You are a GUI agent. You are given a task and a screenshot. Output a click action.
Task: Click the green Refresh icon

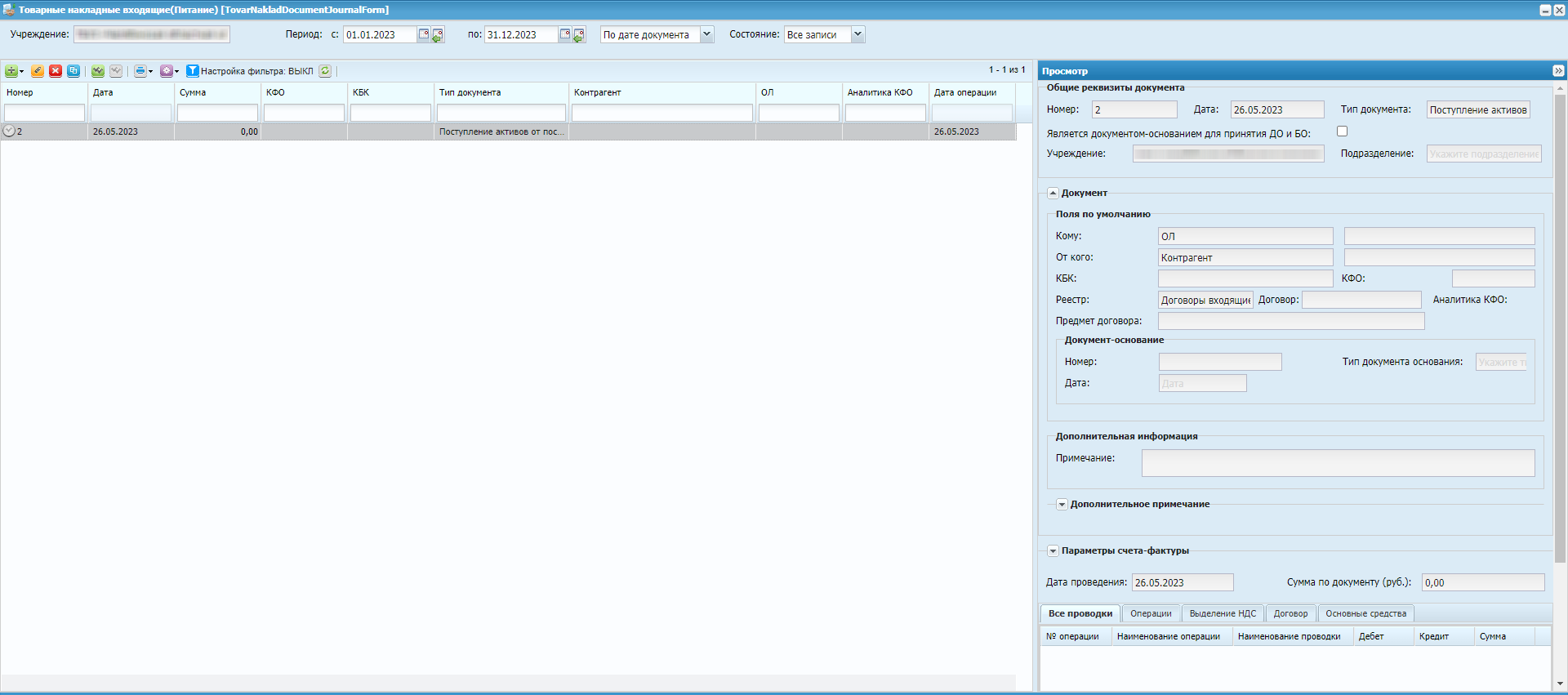click(x=325, y=71)
